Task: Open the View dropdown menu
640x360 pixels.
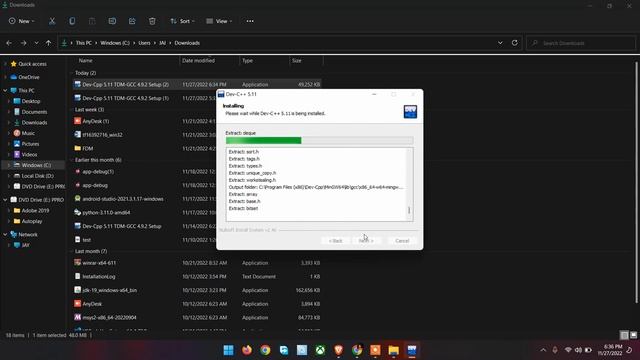Action: pos(219,21)
